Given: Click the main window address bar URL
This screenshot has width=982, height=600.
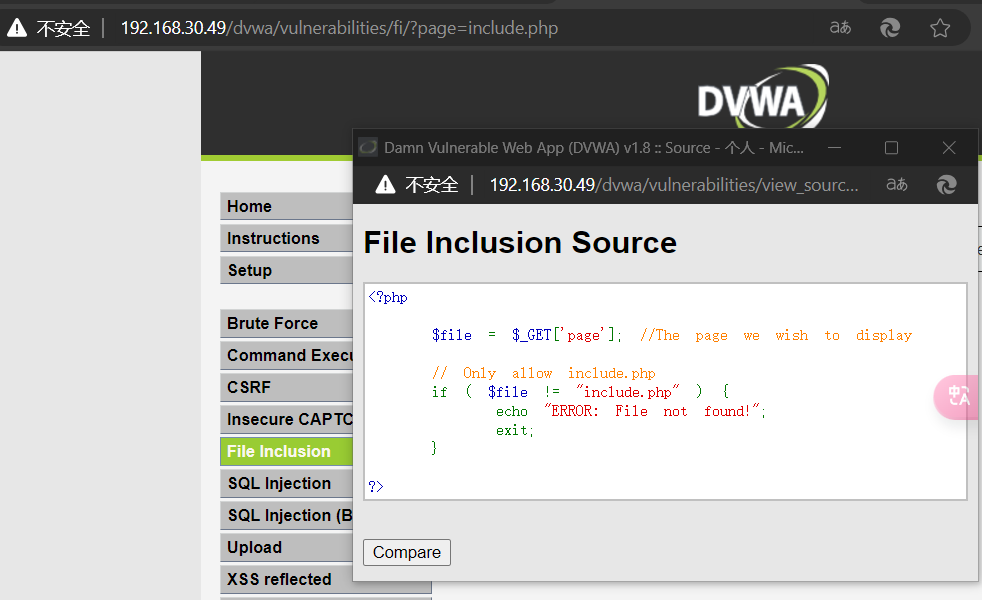Looking at the screenshot, I should pyautogui.click(x=339, y=28).
